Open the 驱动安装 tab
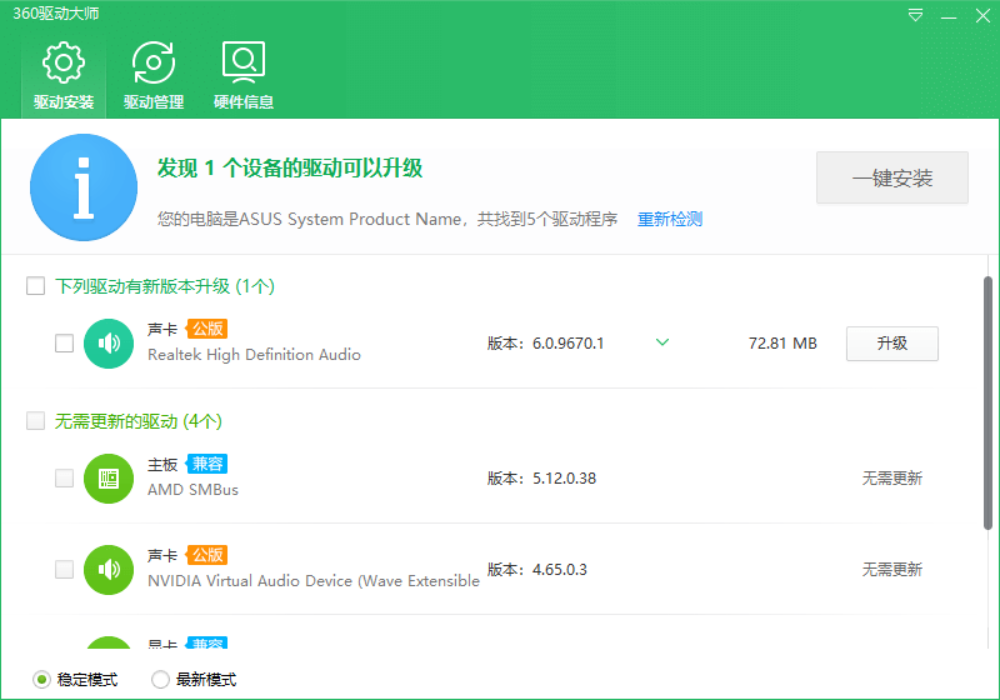1000x700 pixels. point(64,75)
